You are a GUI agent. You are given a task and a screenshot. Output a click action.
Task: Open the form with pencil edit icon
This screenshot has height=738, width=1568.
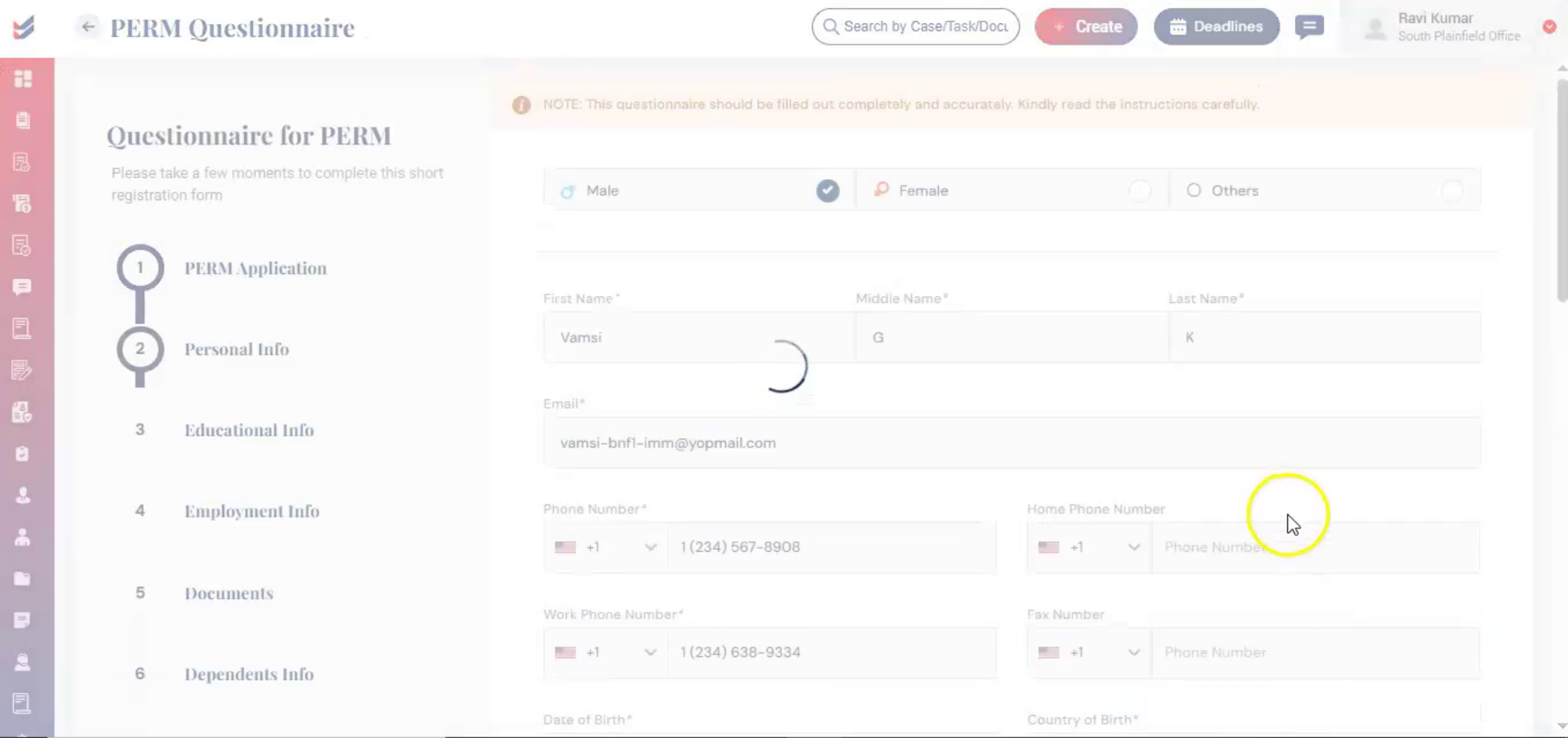click(x=22, y=370)
